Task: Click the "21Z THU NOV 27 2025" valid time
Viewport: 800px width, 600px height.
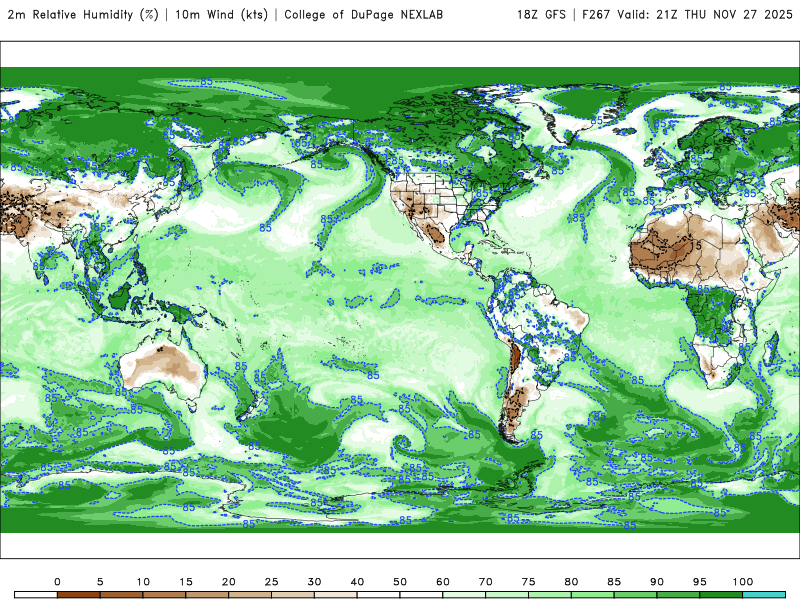Action: pyautogui.click(x=724, y=15)
